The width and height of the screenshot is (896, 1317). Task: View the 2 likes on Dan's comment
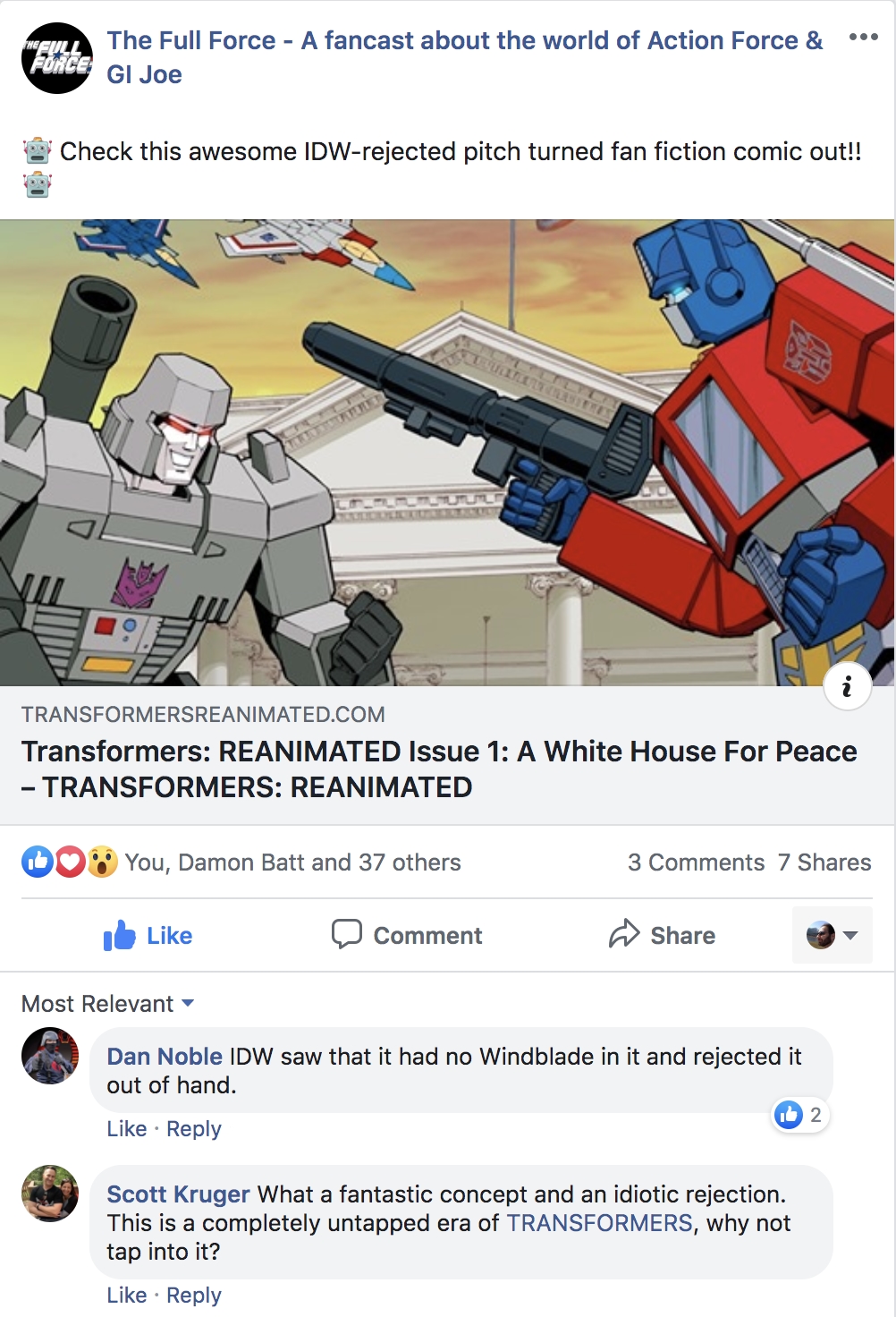pyautogui.click(x=800, y=1115)
